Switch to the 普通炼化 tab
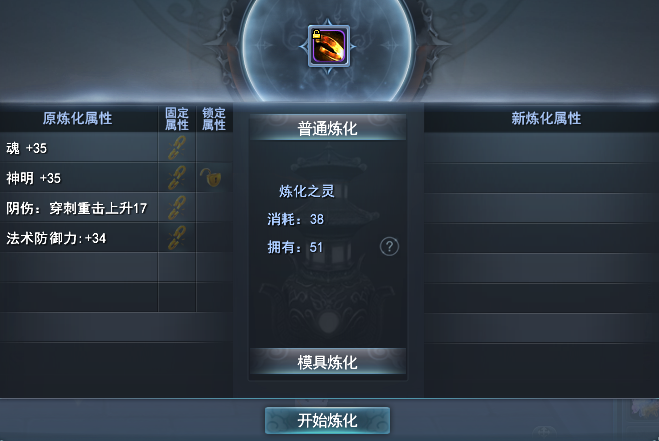The height and width of the screenshot is (441, 659). (x=327, y=128)
